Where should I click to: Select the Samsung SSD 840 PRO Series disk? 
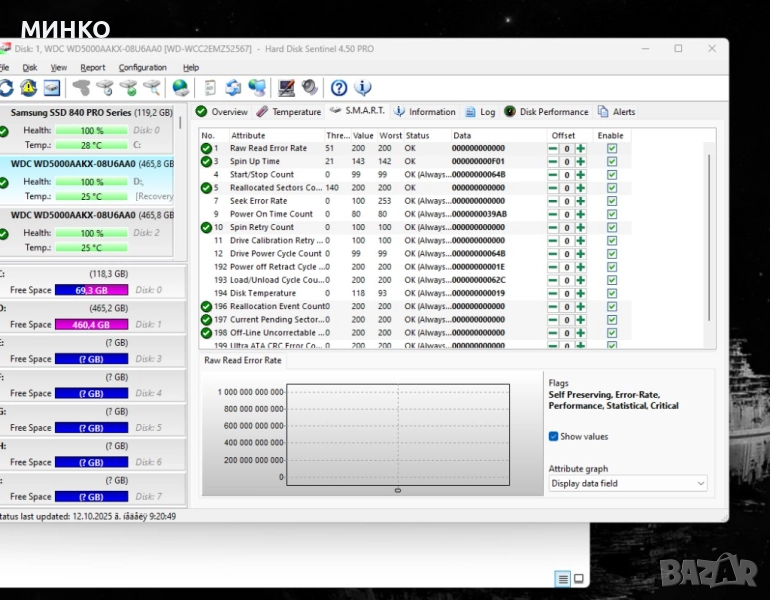pos(70,113)
